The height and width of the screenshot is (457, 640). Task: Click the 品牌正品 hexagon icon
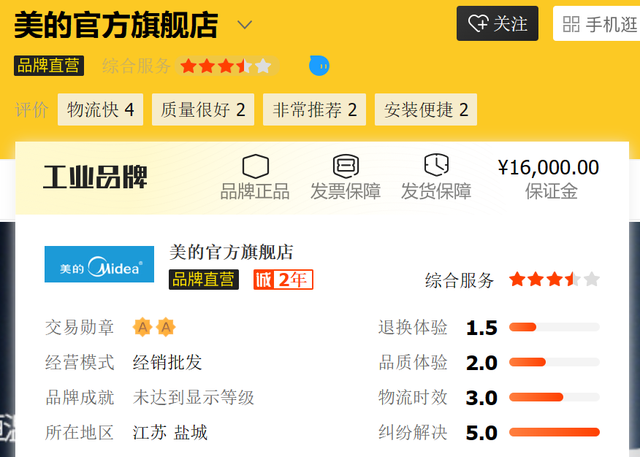(256, 166)
